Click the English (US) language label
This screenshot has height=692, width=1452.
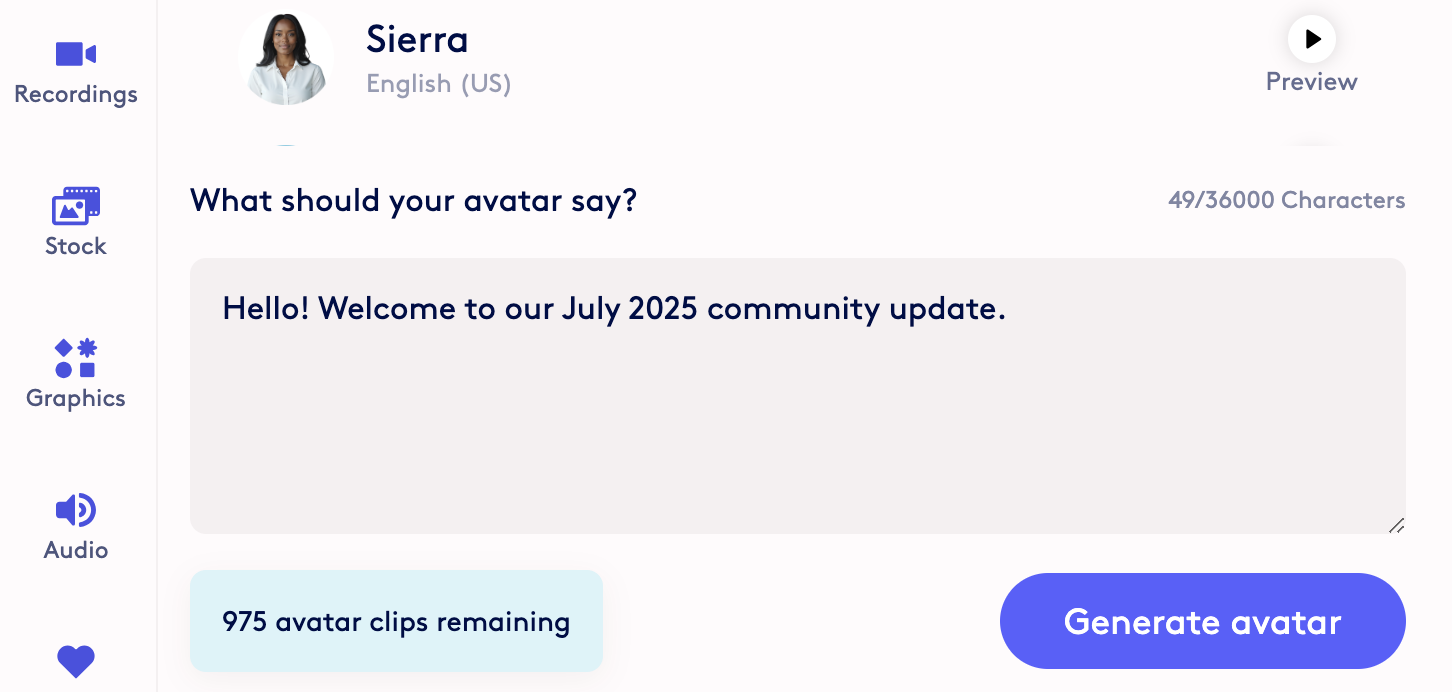(439, 84)
